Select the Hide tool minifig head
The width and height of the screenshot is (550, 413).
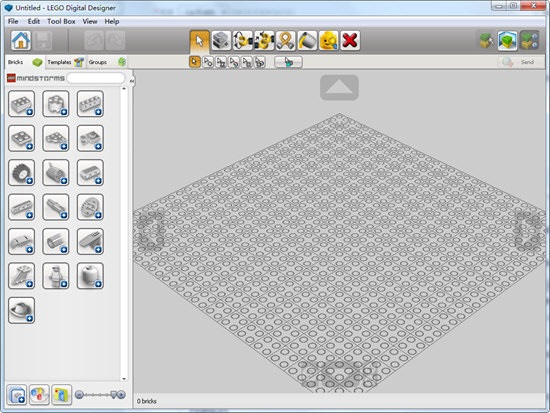329,41
